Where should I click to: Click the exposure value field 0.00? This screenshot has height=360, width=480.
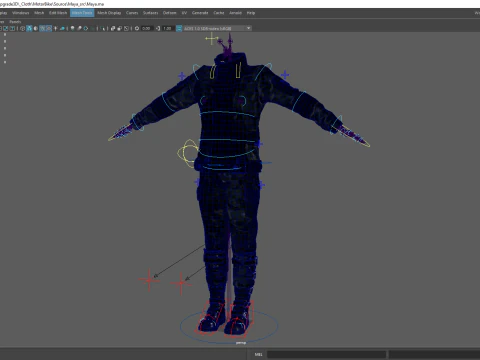(147, 28)
